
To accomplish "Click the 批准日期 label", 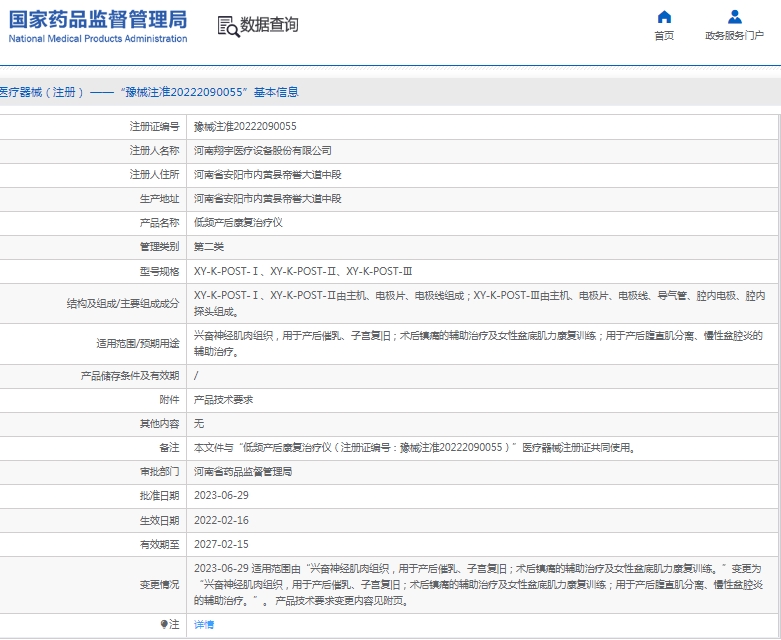I will (159, 496).
